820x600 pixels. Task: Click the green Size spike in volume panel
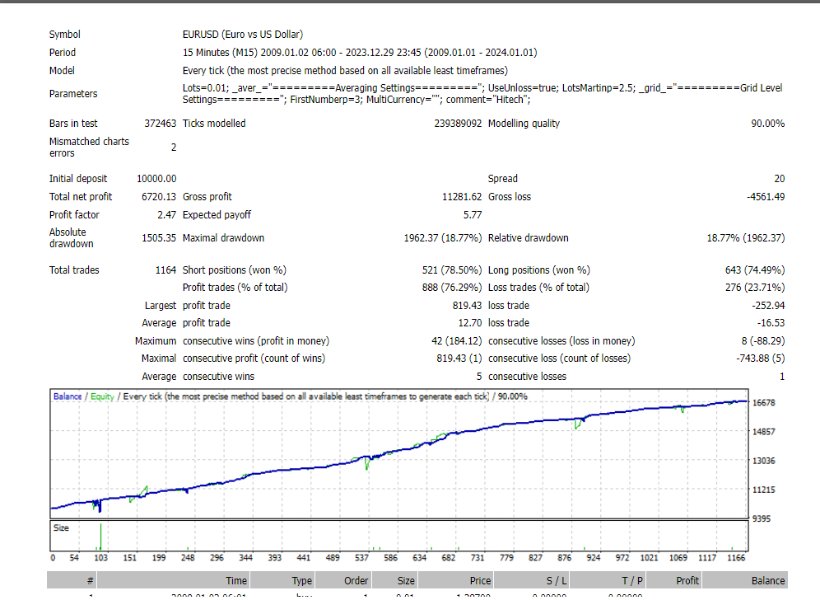click(x=101, y=537)
